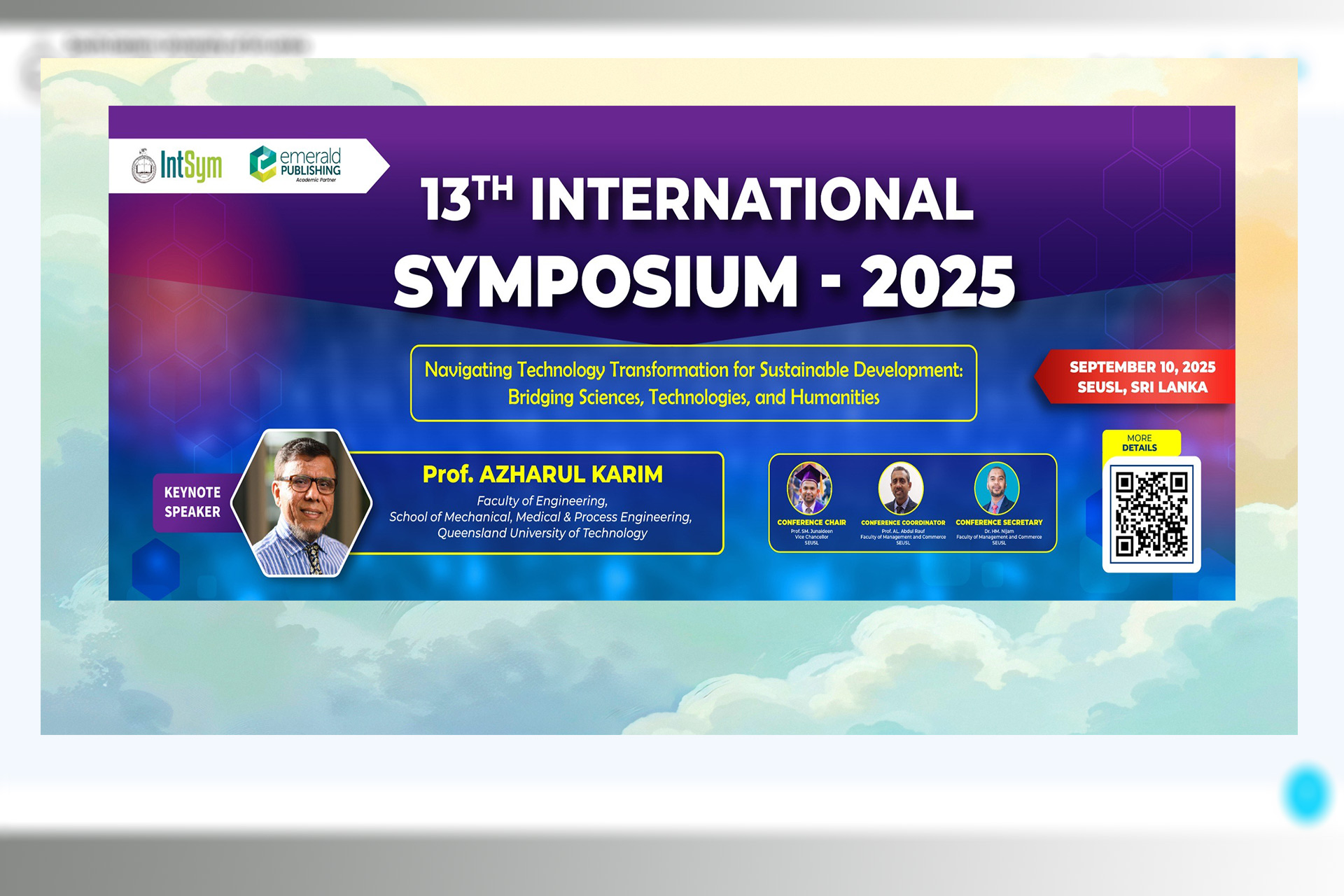Viewport: 1344px width, 896px height.
Task: Click the "KEYNOTE SPEAKER" purple label
Action: [x=192, y=502]
